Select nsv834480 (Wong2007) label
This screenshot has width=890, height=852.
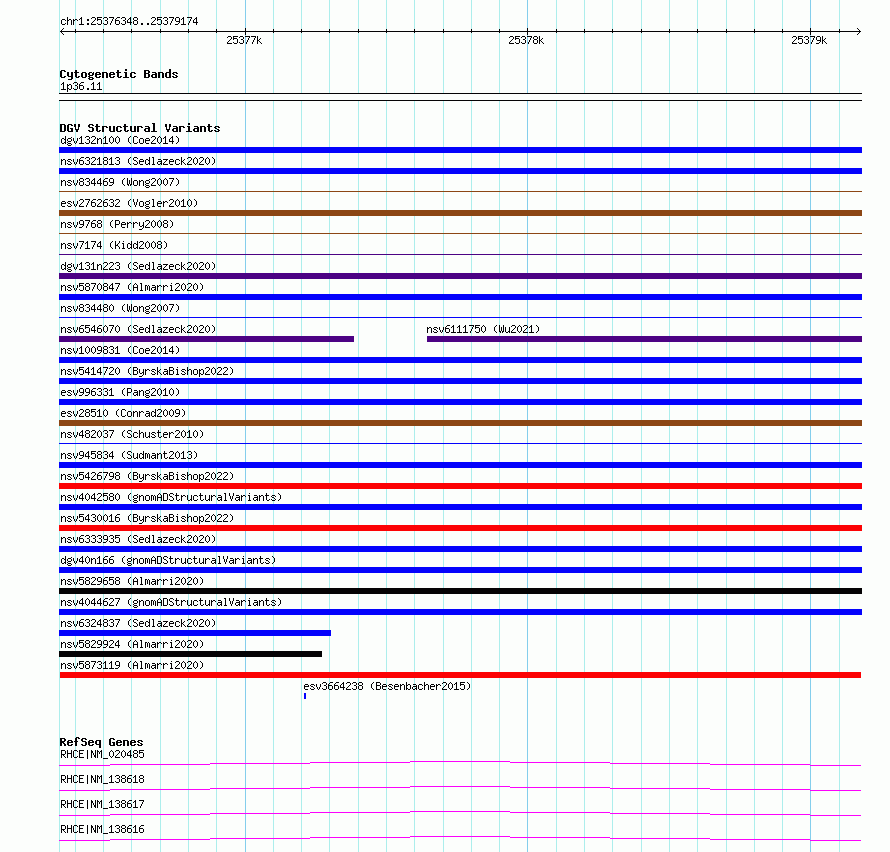[120, 308]
